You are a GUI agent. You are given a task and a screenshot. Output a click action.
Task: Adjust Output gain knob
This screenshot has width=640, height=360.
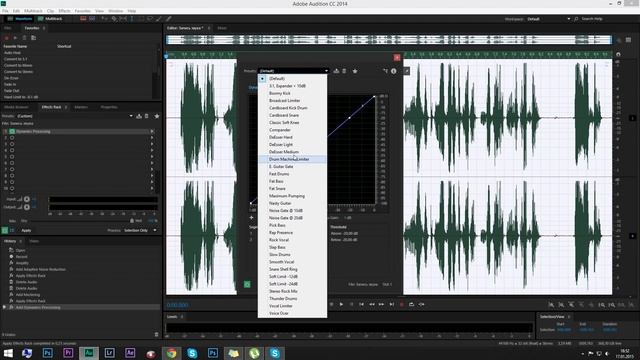(27, 207)
